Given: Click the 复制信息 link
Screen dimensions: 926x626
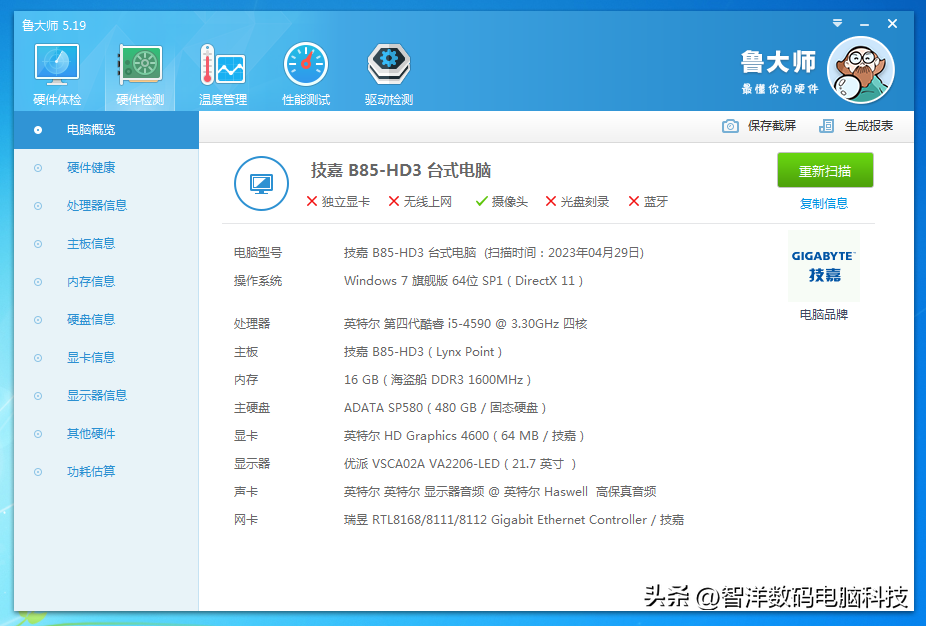Looking at the screenshot, I should pyautogui.click(x=823, y=204).
